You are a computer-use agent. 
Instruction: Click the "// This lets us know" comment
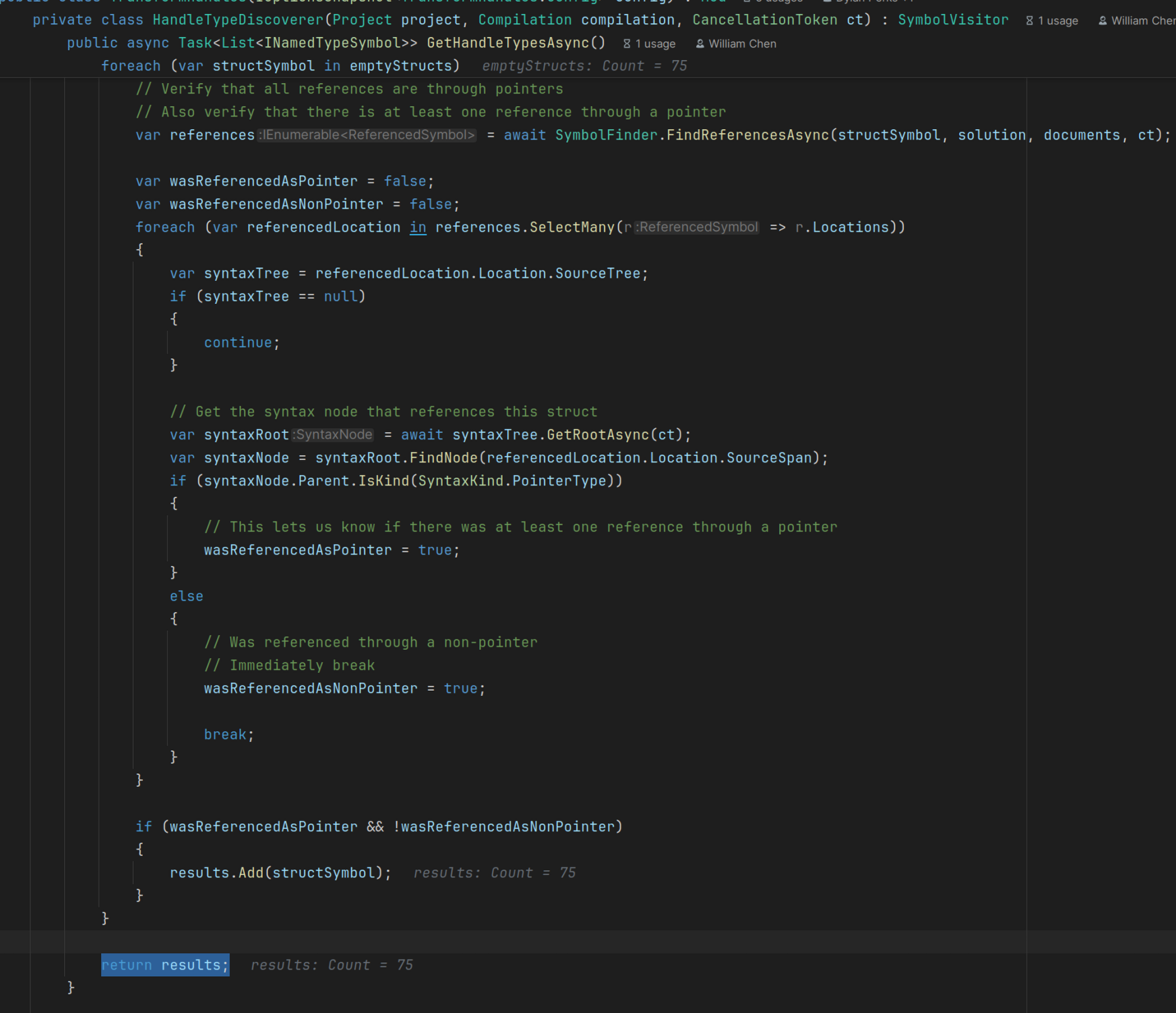pyautogui.click(x=521, y=527)
